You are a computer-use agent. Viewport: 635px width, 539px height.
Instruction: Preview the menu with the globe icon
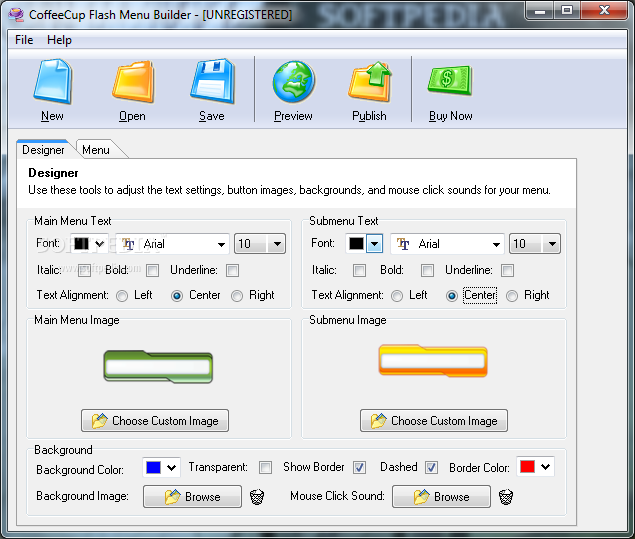[293, 81]
